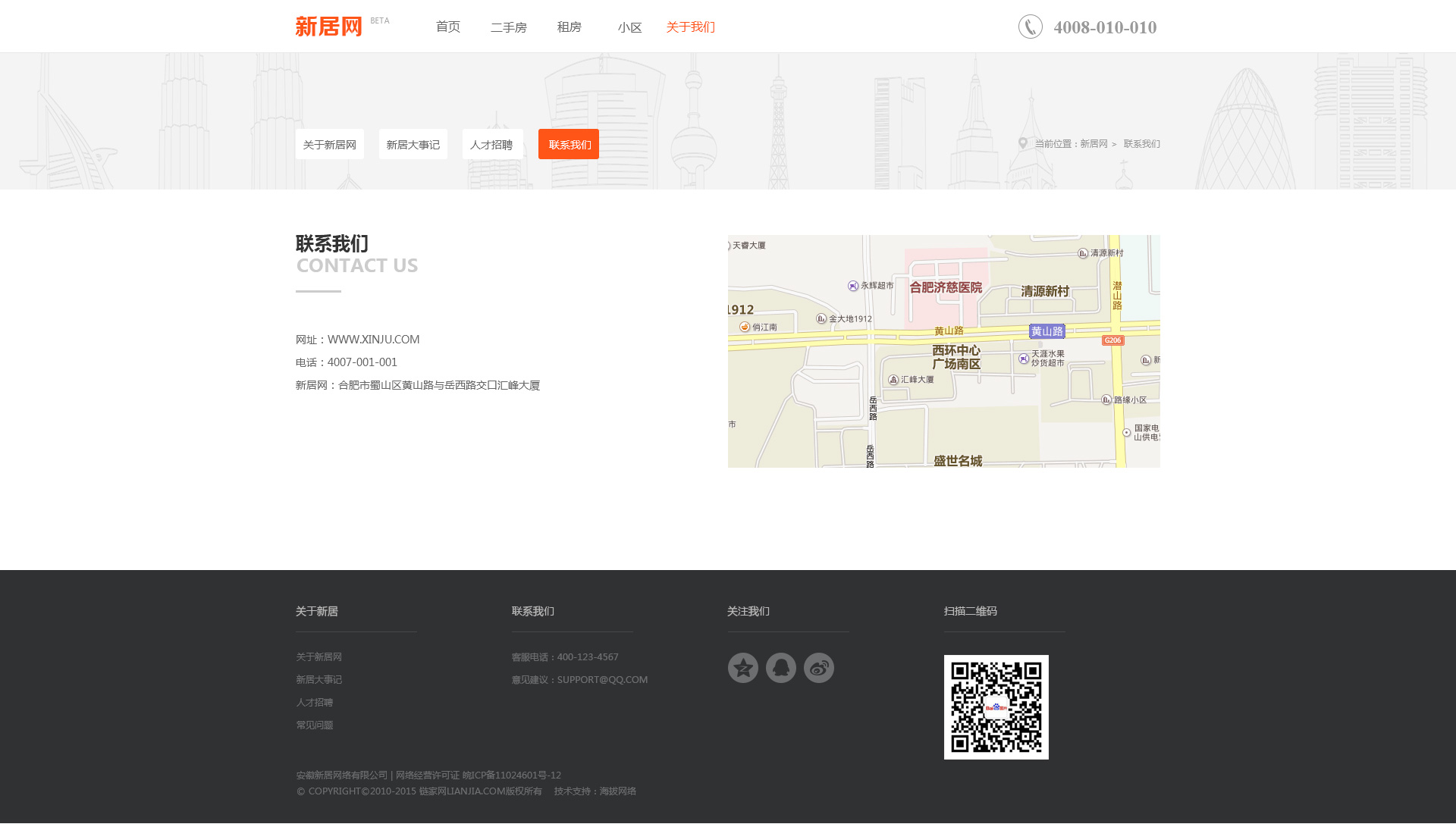Click the 新居网 breadcrumb link
This screenshot has height=824, width=1456.
pyautogui.click(x=1093, y=143)
